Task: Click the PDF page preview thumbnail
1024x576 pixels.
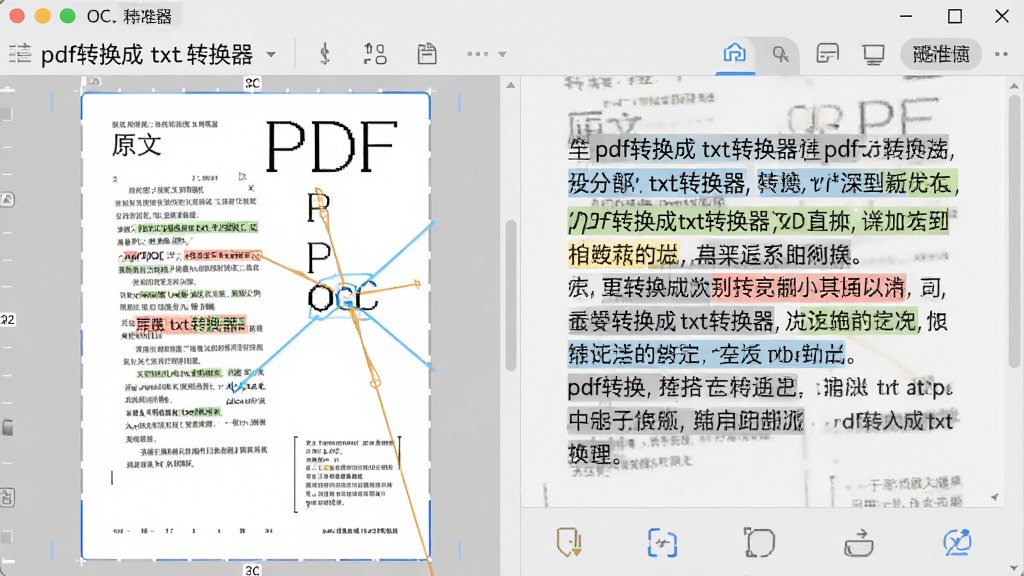Action: pos(255,325)
